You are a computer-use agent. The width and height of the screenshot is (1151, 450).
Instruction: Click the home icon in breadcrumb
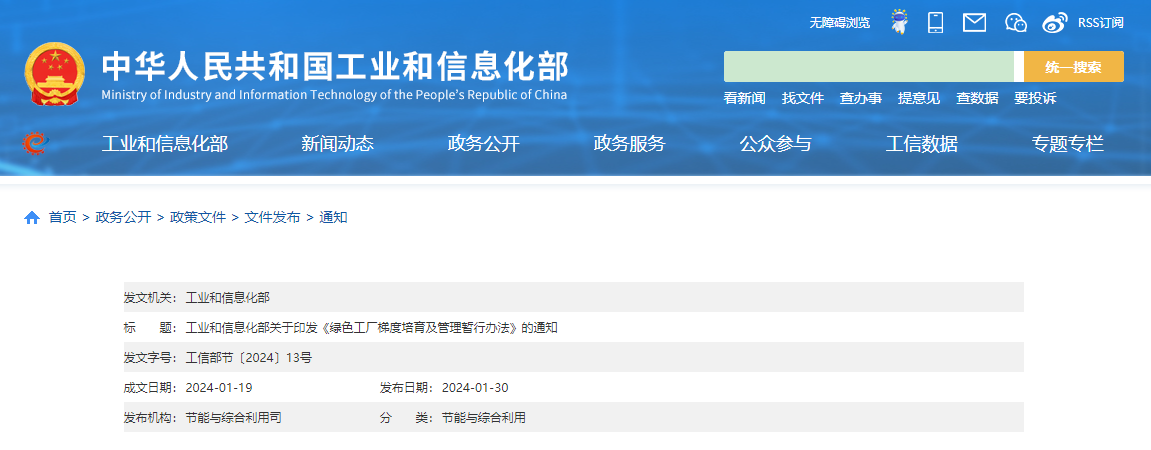pyautogui.click(x=32, y=217)
